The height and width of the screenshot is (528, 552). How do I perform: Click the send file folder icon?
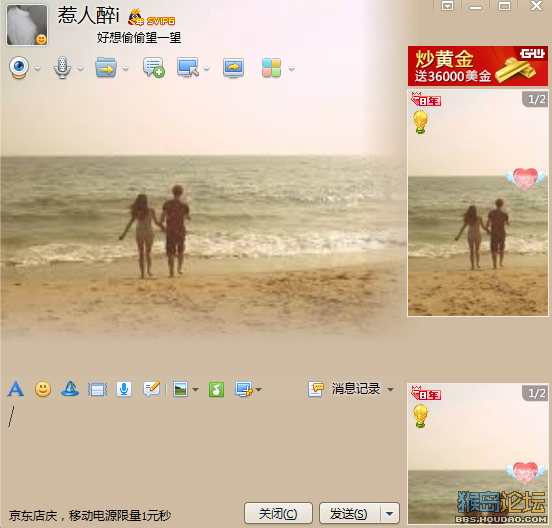[x=106, y=67]
